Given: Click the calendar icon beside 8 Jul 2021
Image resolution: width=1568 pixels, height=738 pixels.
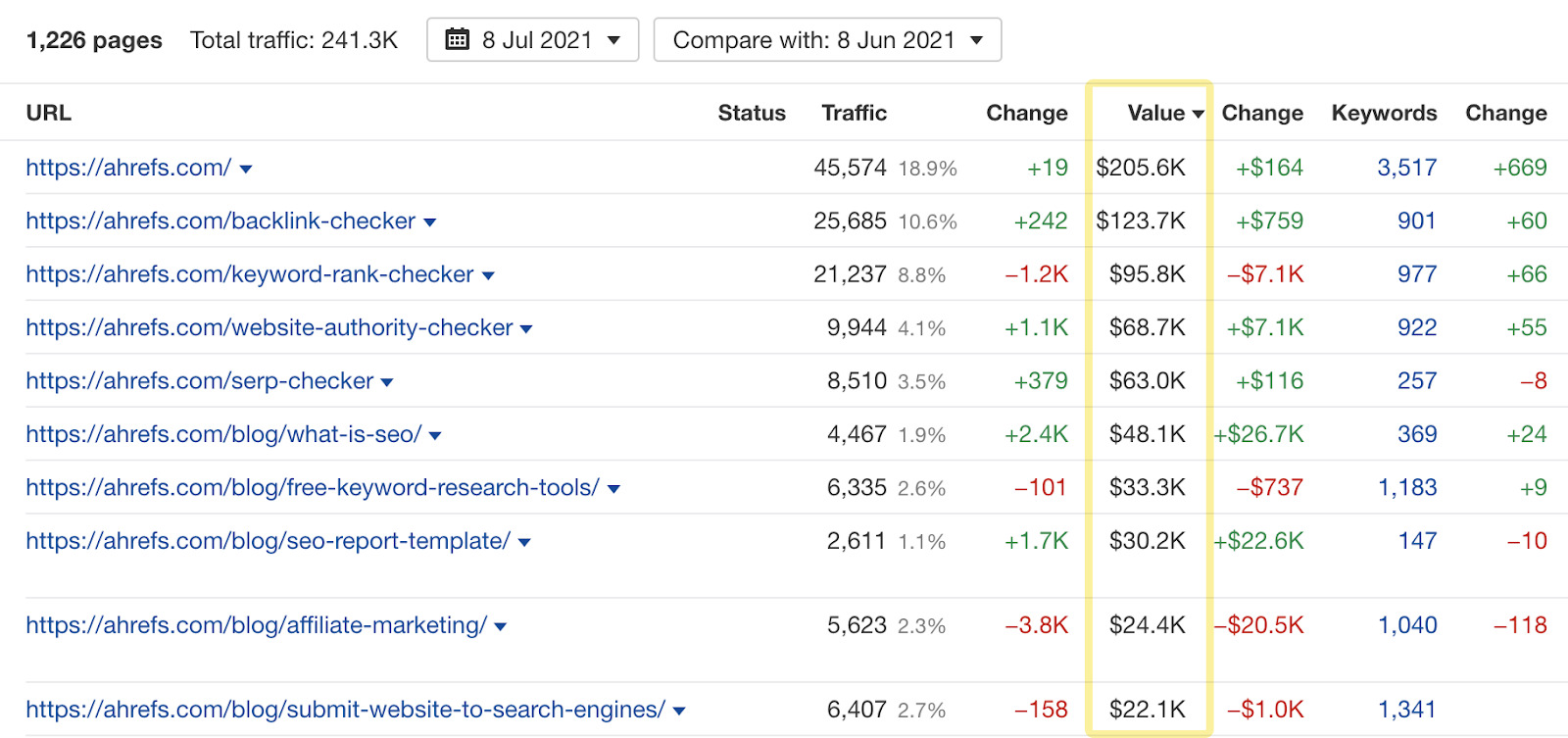Looking at the screenshot, I should pos(457,39).
